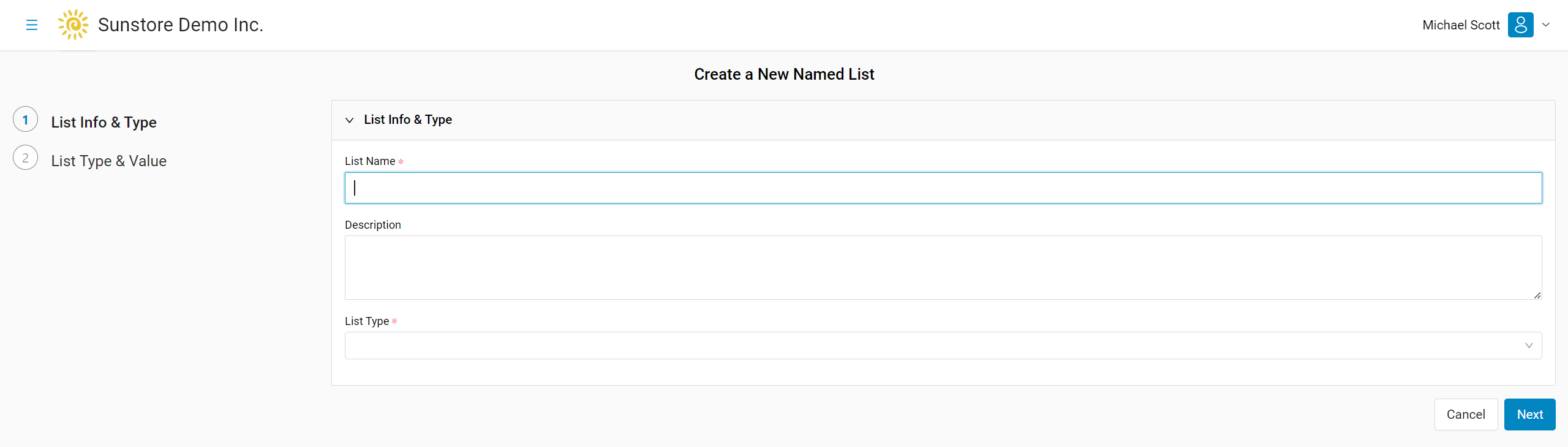Viewport: 1568px width, 447px height.
Task: Click the Next button
Action: click(1529, 415)
